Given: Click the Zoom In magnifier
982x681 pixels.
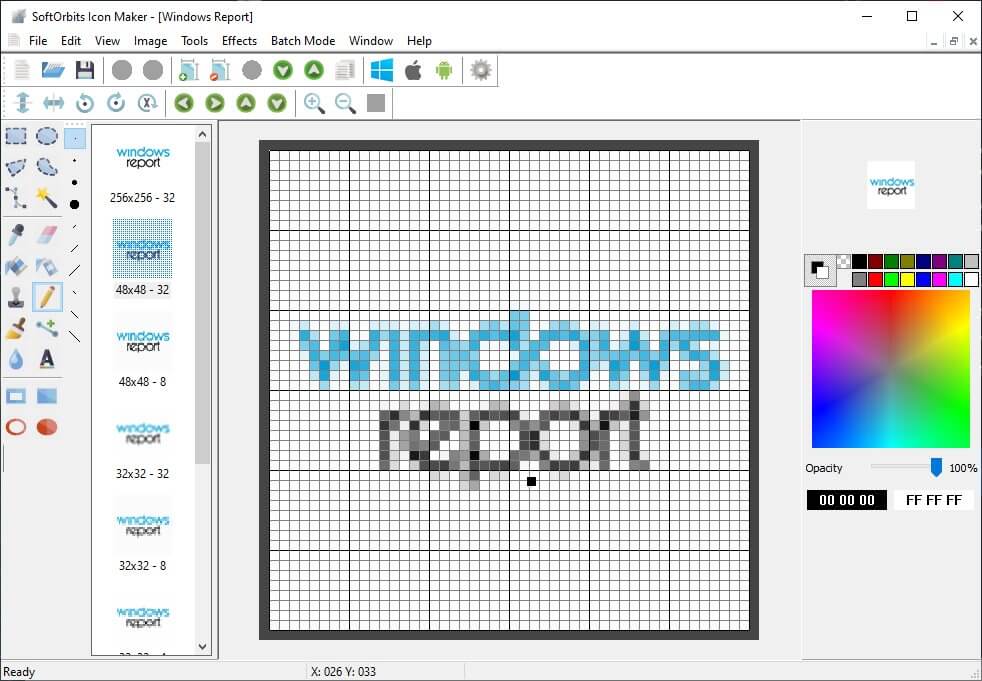Looking at the screenshot, I should (x=314, y=103).
